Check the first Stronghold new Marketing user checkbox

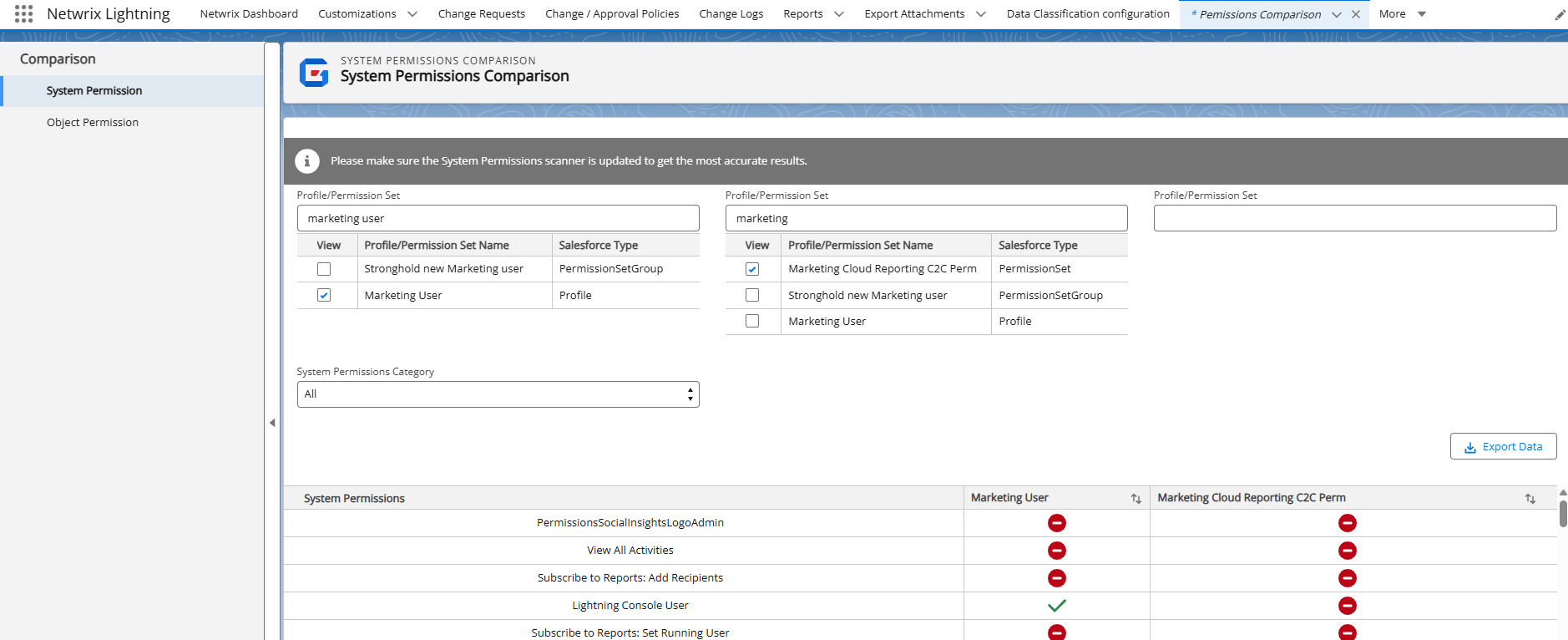[324, 269]
